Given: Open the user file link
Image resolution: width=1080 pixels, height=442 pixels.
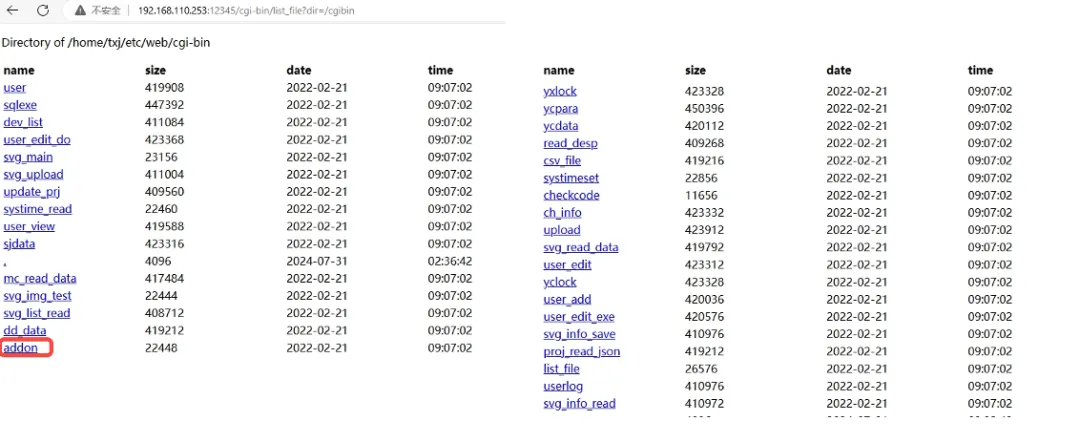Looking at the screenshot, I should pos(15,88).
